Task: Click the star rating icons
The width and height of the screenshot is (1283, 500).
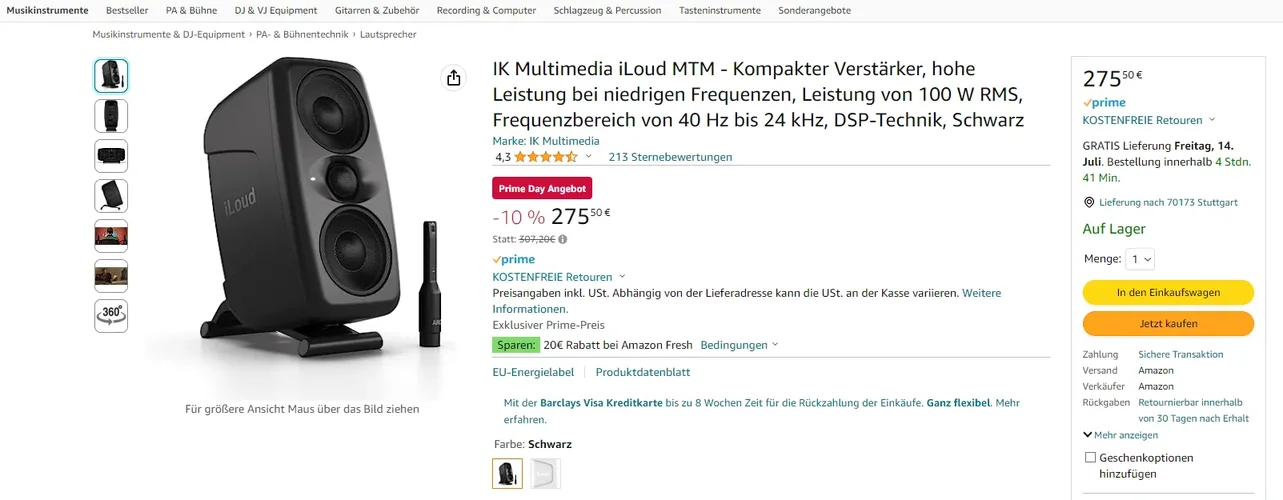Action: pyautogui.click(x=545, y=157)
